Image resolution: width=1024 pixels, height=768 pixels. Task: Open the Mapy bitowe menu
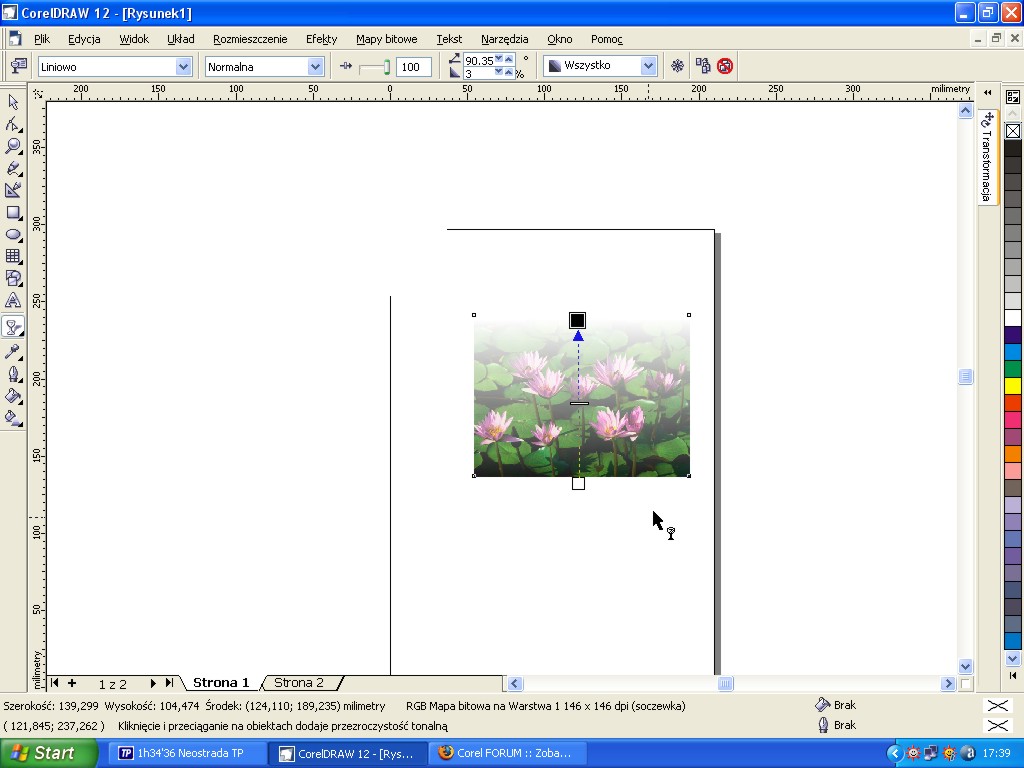pyautogui.click(x=386, y=39)
